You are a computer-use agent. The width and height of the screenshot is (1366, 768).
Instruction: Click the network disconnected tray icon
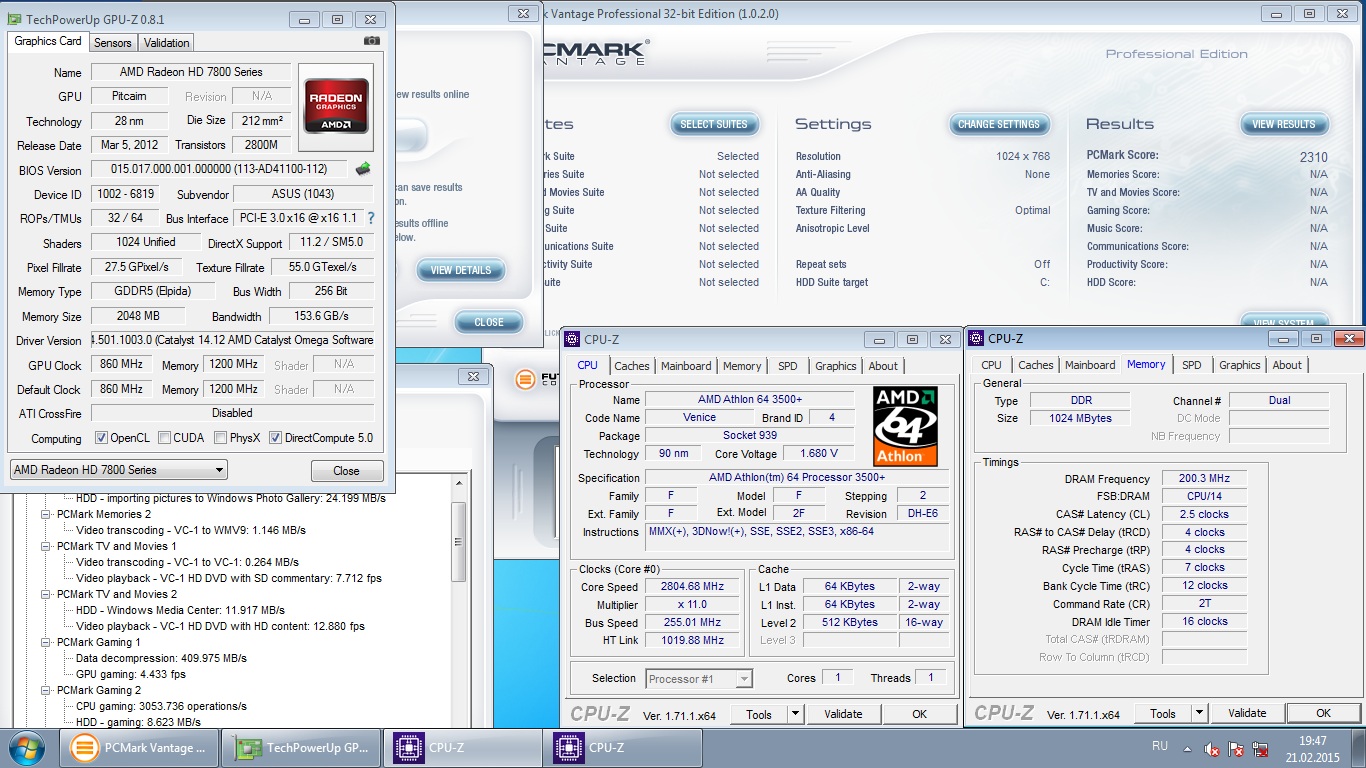click(1261, 748)
